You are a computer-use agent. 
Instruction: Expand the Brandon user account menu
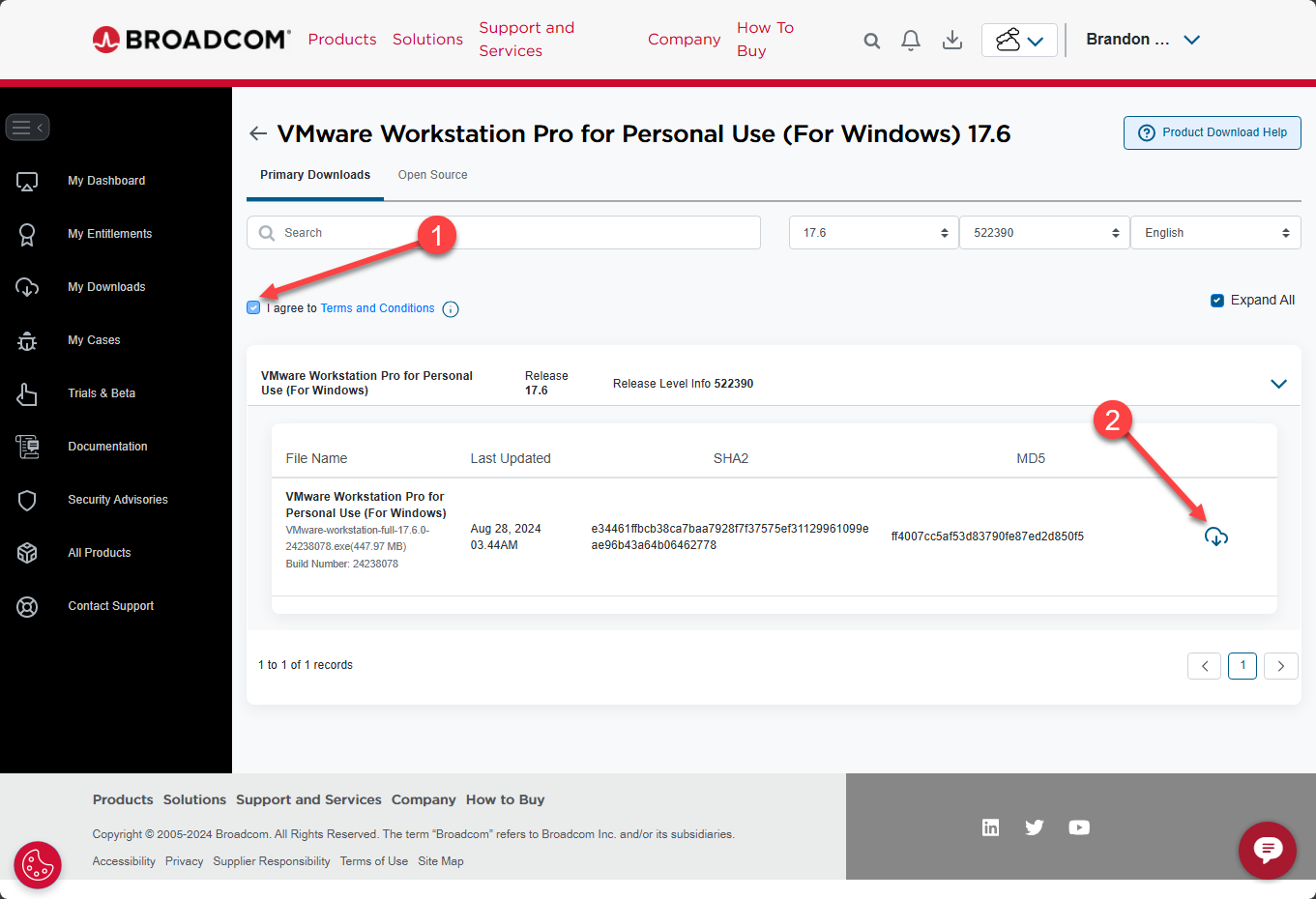(1143, 40)
